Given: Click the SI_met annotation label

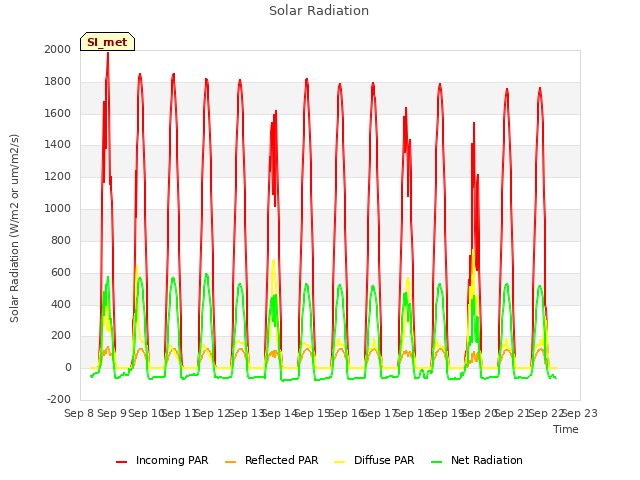Looking at the screenshot, I should (107, 42).
